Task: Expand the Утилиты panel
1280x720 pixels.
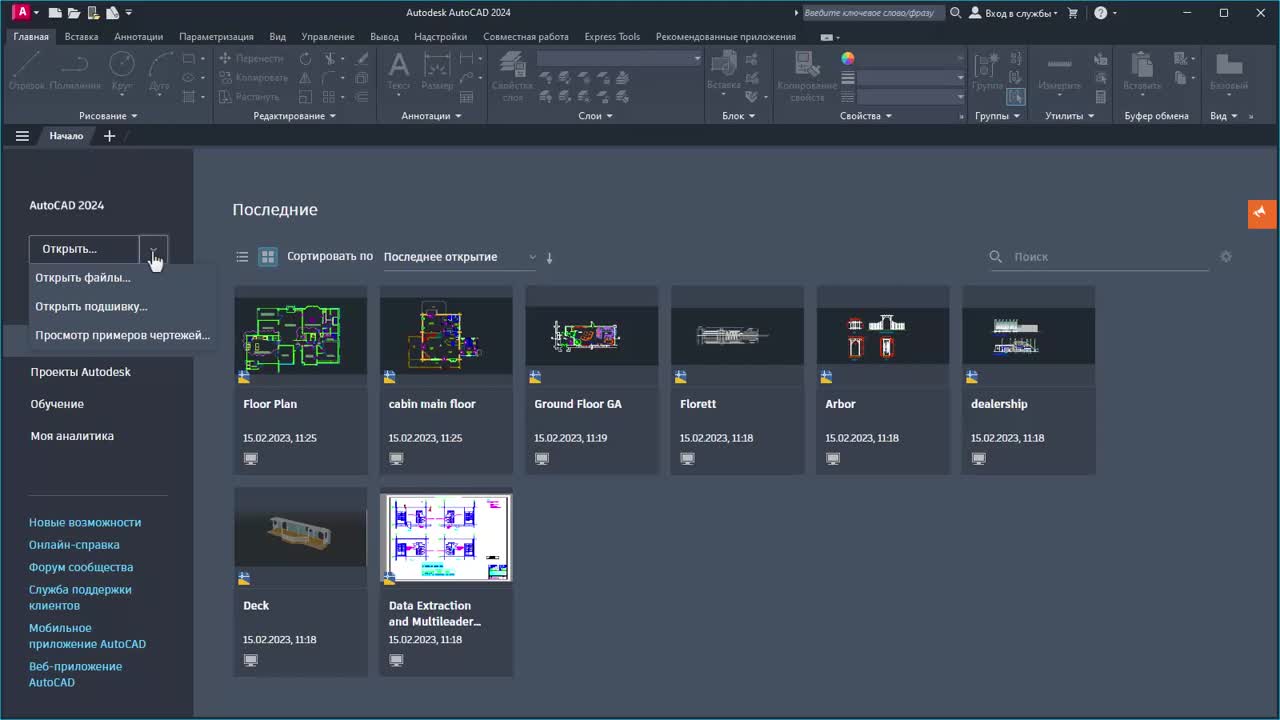Action: click(1069, 116)
